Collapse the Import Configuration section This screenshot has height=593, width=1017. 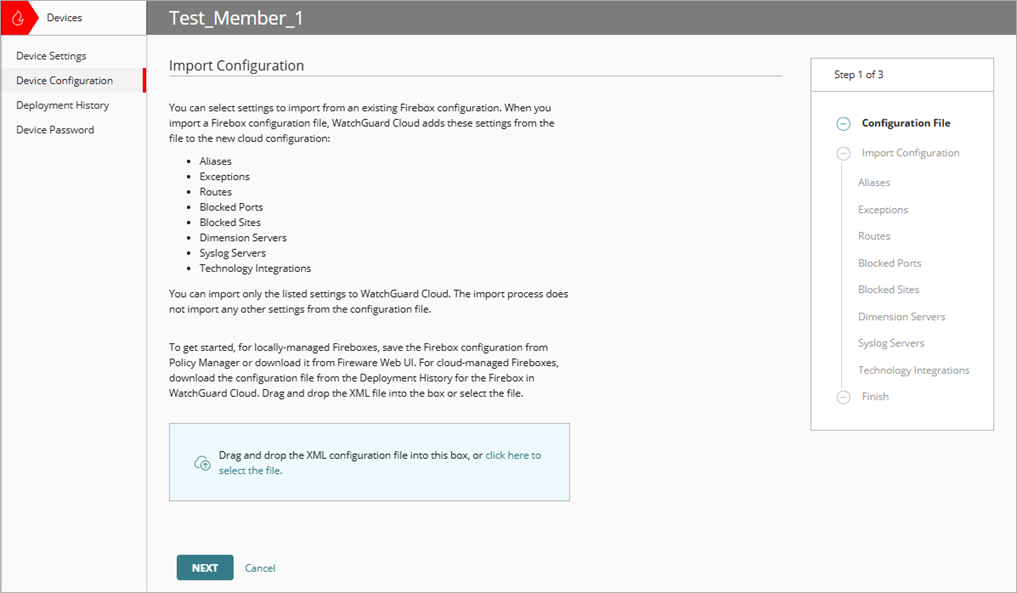[844, 152]
